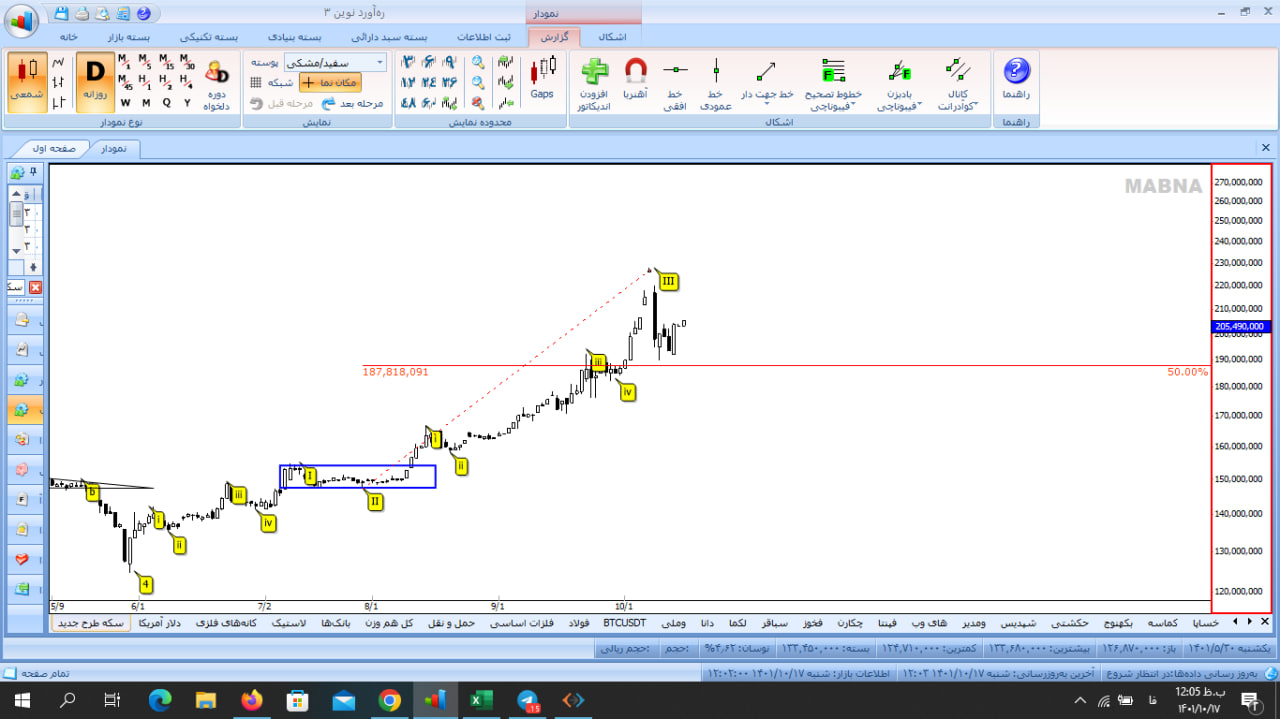Open Telegram from the taskbar
Viewport: 1280px width, 719px height.
coord(526,700)
